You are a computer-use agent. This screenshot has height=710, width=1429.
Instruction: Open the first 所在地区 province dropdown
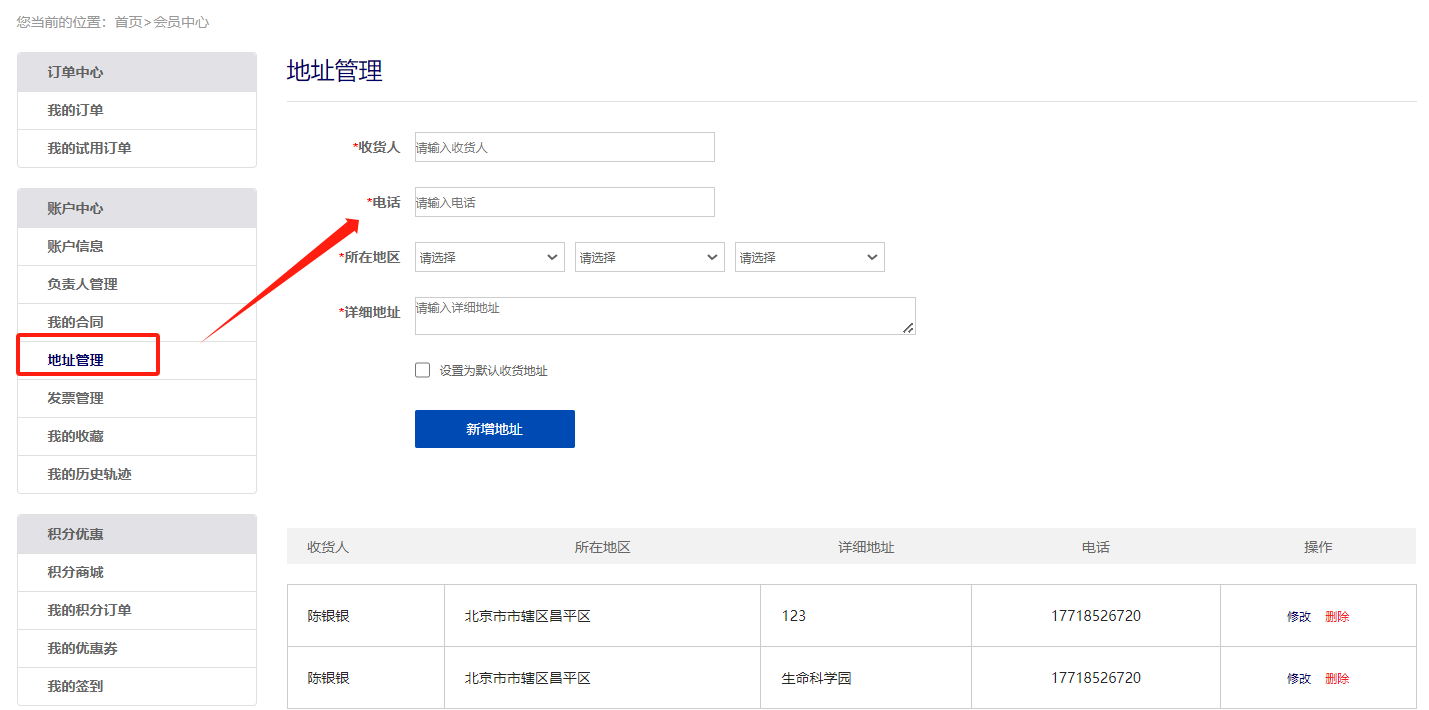(489, 257)
